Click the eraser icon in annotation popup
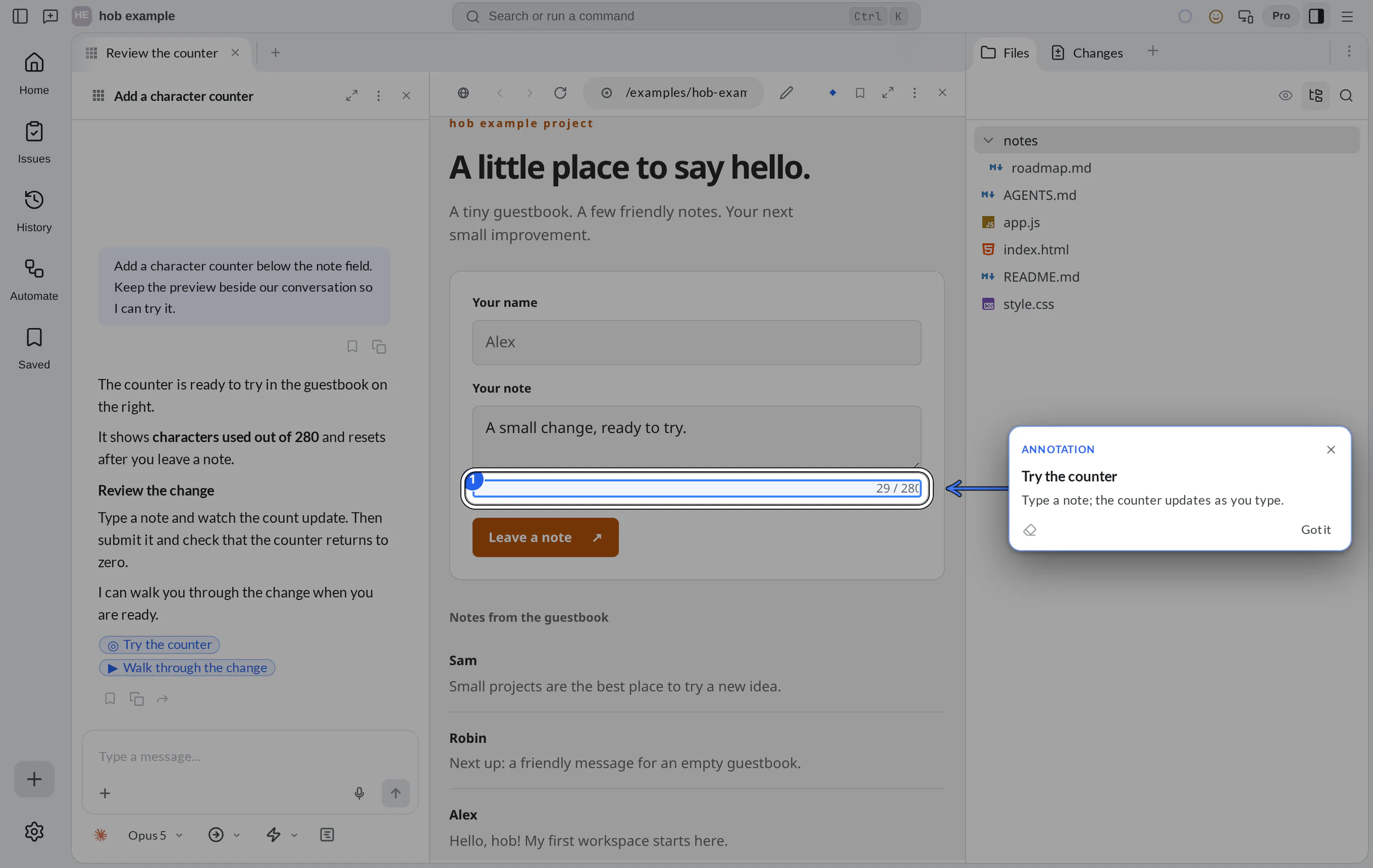The width and height of the screenshot is (1373, 868). click(1030, 530)
